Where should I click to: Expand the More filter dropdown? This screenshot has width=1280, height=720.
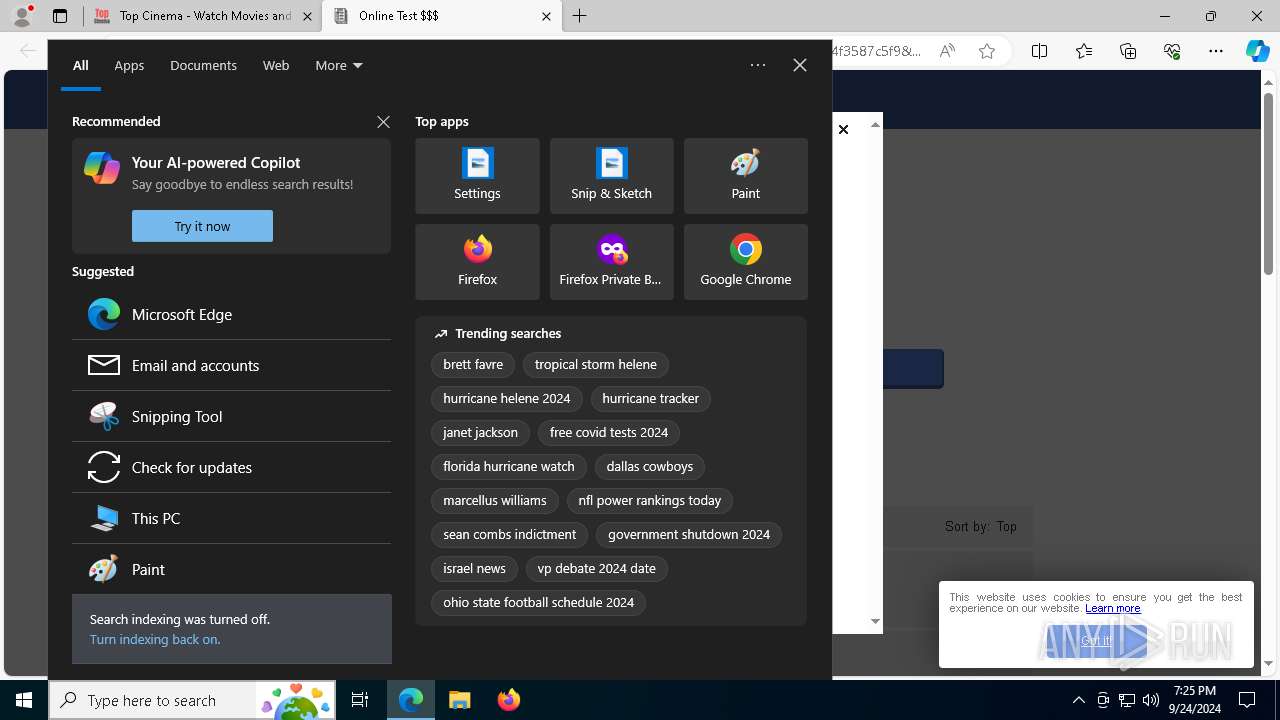[x=339, y=65]
